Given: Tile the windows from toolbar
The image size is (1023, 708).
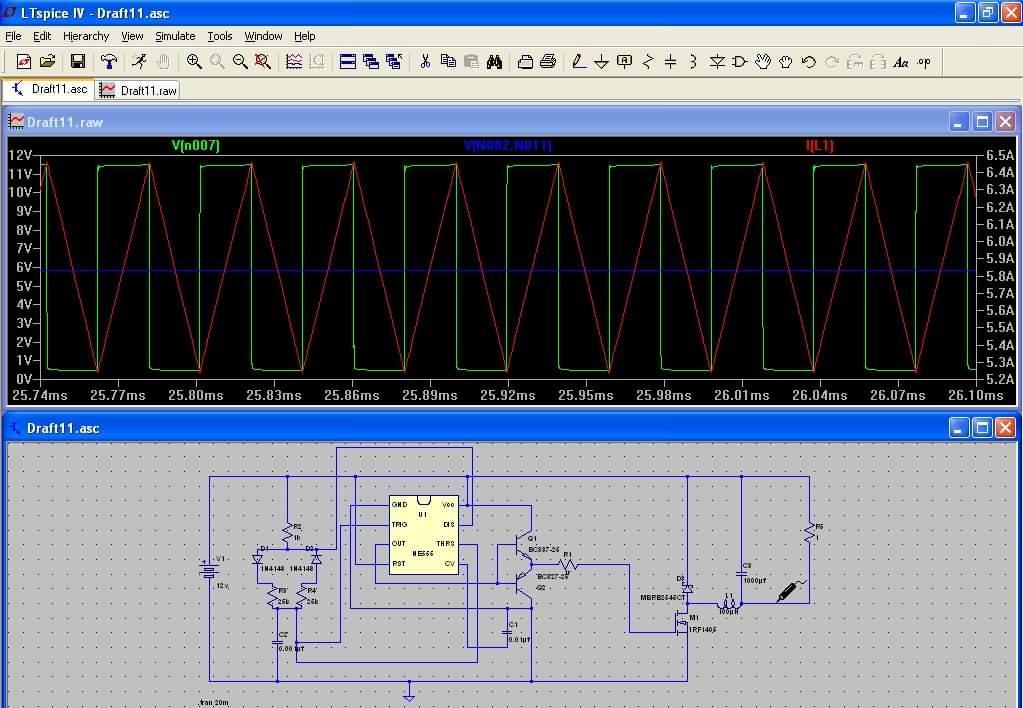Looking at the screenshot, I should 348,62.
